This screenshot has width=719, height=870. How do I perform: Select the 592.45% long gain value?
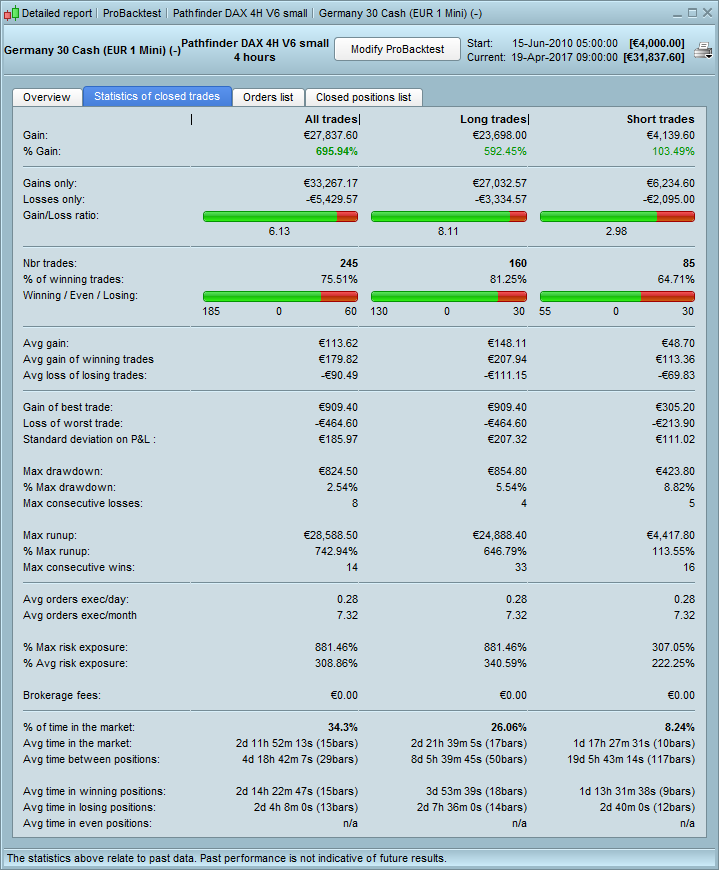click(505, 151)
